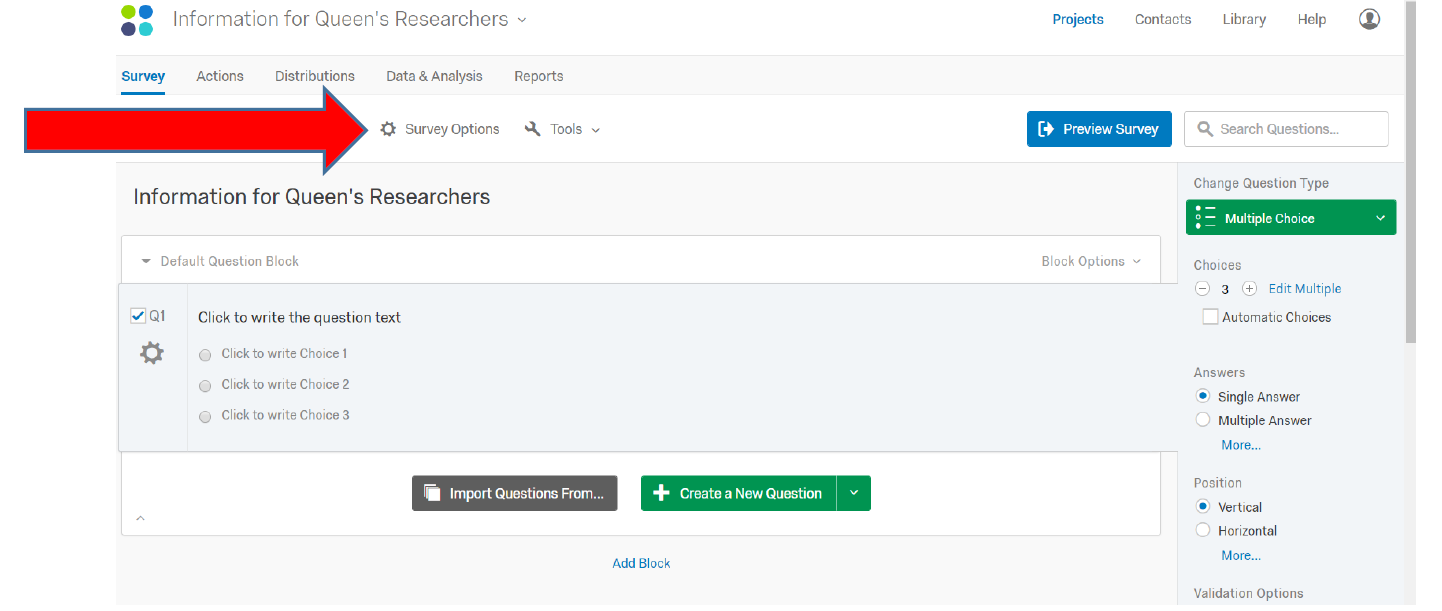Open the Data & Analysis tab
The height and width of the screenshot is (611, 1442).
(434, 76)
